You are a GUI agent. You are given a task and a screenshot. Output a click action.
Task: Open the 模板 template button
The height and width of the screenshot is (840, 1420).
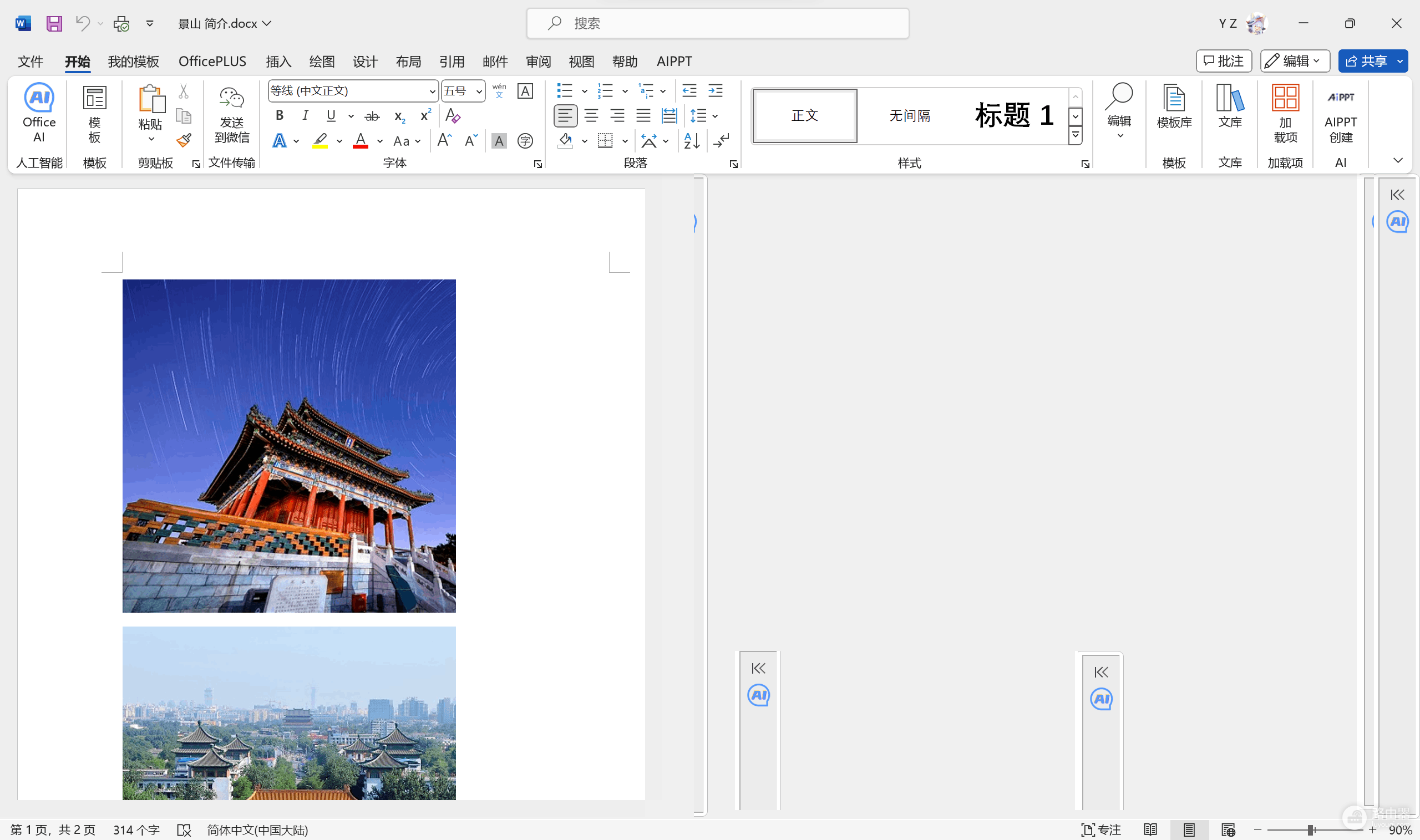coord(94,115)
